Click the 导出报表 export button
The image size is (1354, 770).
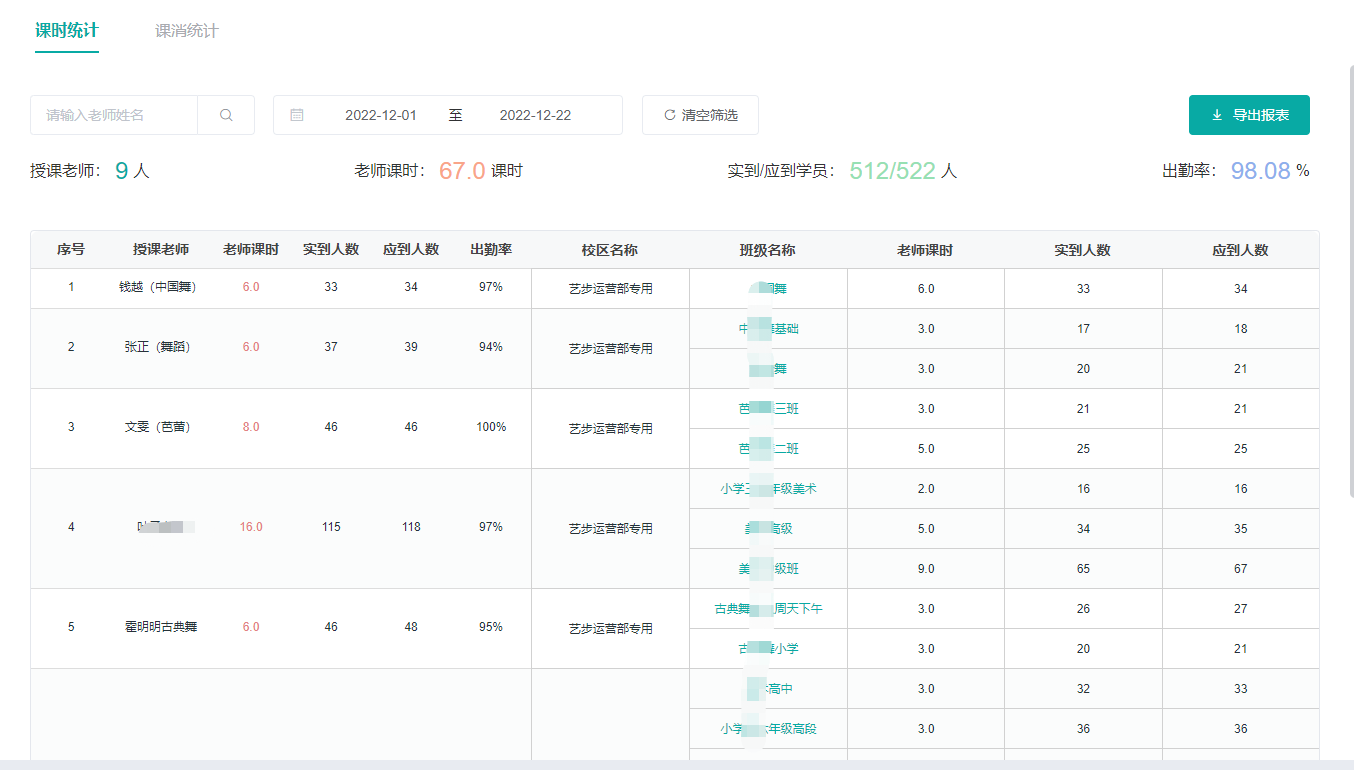tap(1249, 115)
